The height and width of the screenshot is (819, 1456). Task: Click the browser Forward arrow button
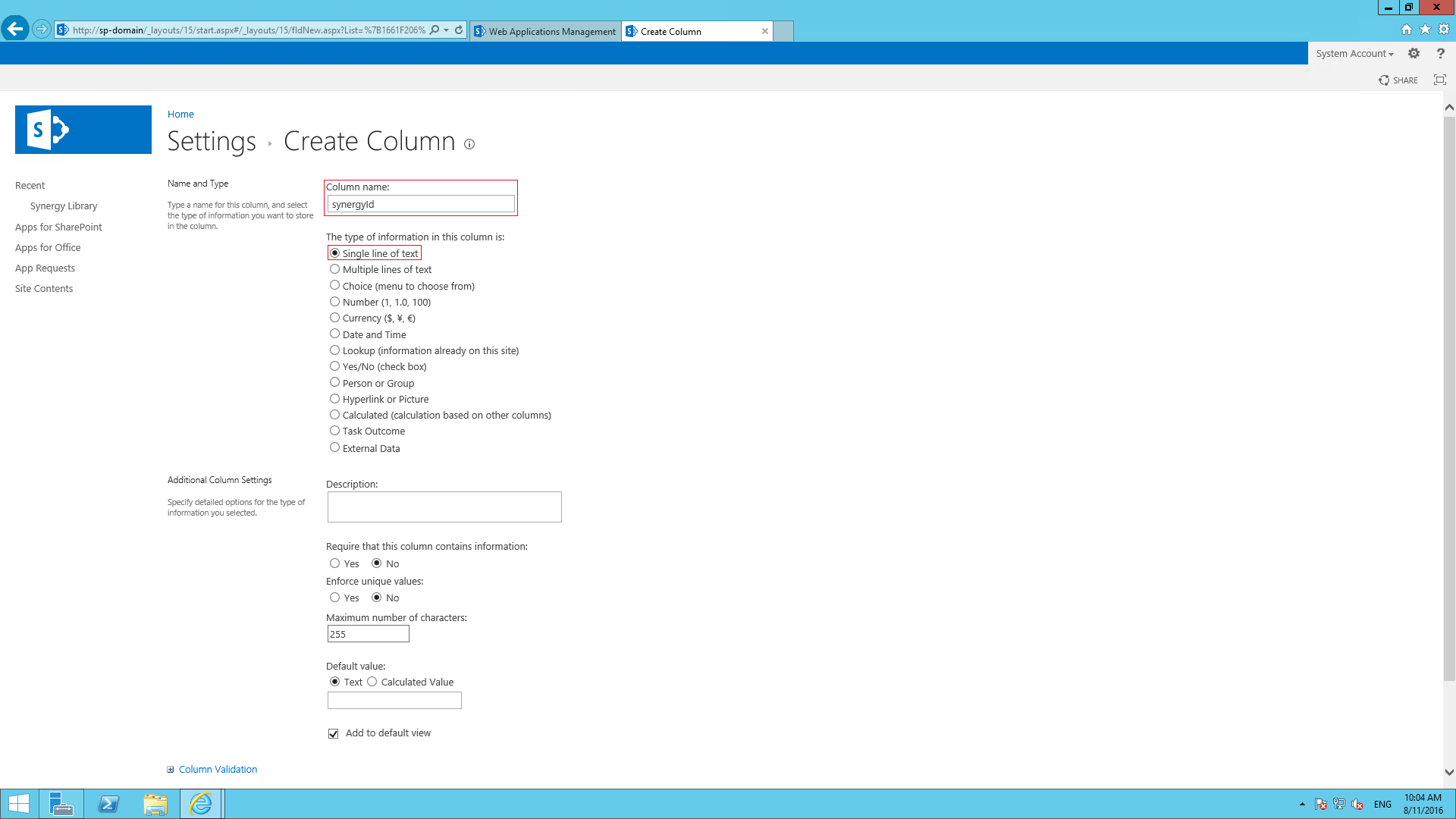(x=42, y=30)
